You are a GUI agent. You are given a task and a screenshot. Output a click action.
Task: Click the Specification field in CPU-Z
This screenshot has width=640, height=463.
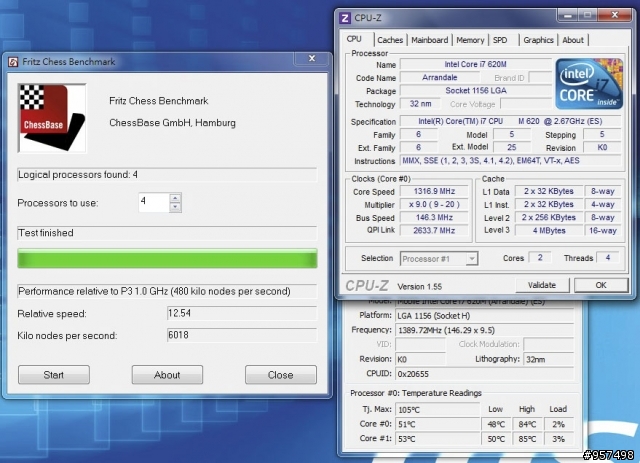(x=510, y=121)
